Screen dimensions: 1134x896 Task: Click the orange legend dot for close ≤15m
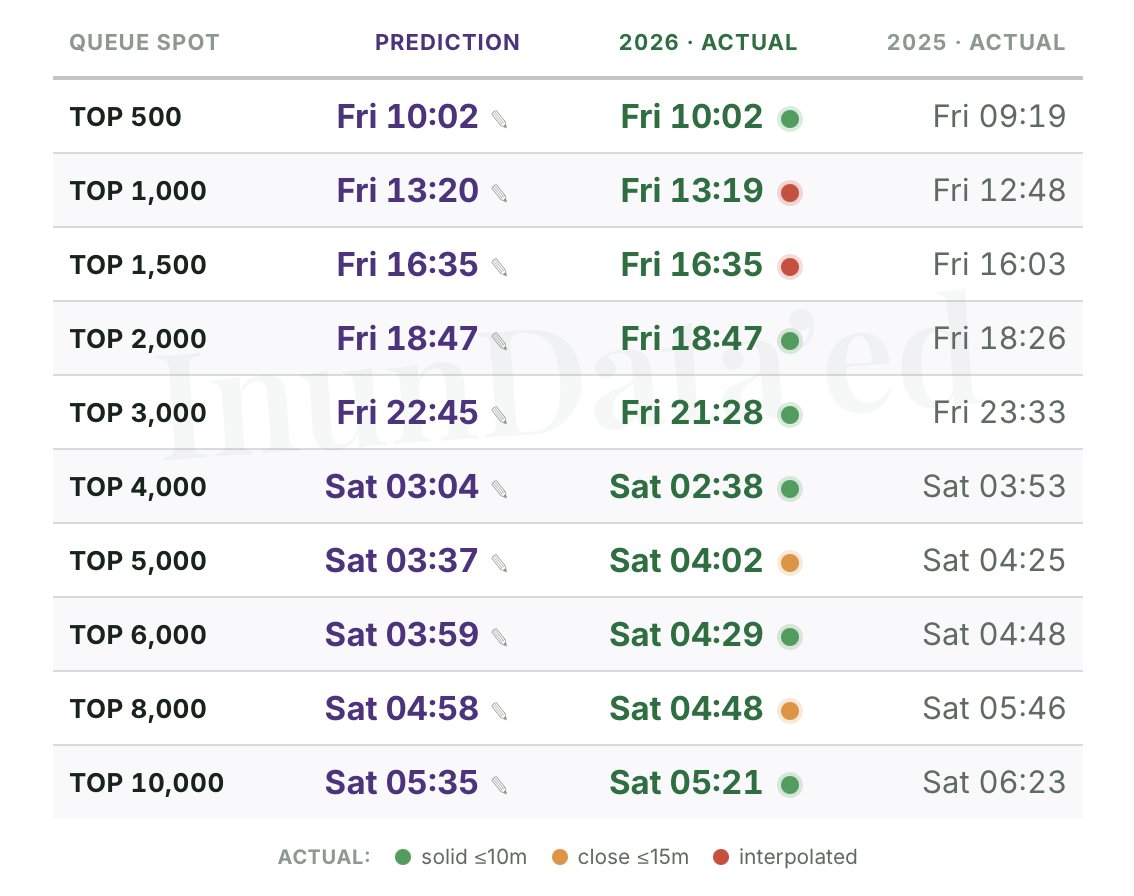(x=560, y=857)
